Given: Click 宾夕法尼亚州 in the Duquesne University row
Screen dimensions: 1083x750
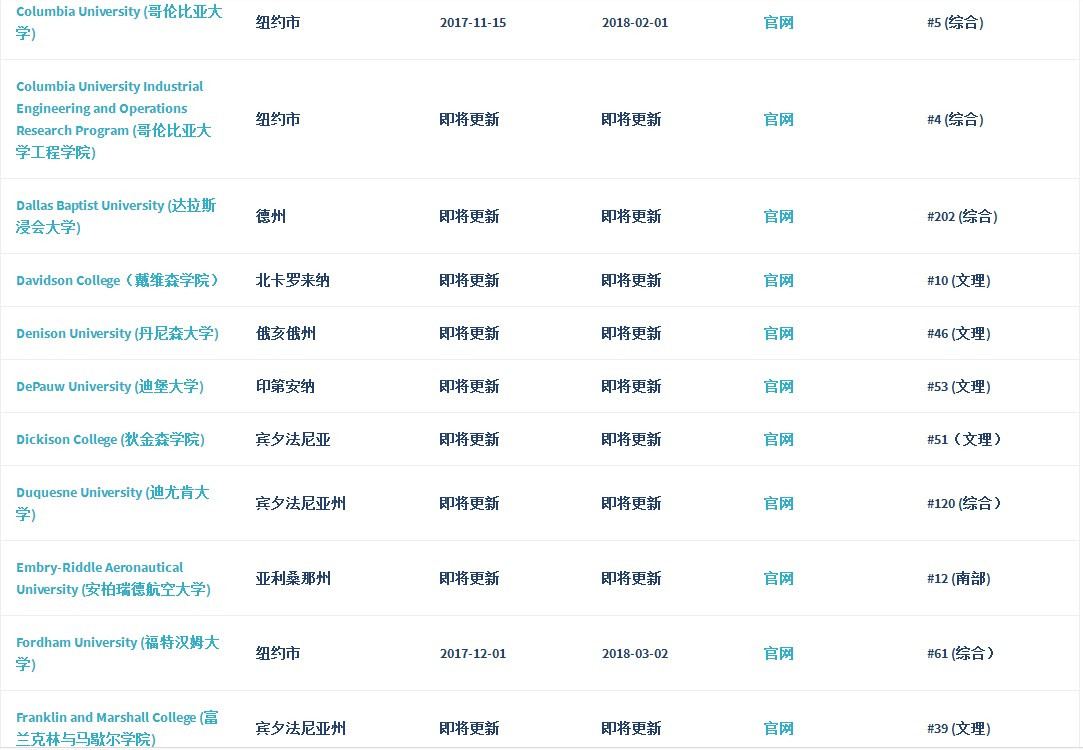Looking at the screenshot, I should 300,504.
